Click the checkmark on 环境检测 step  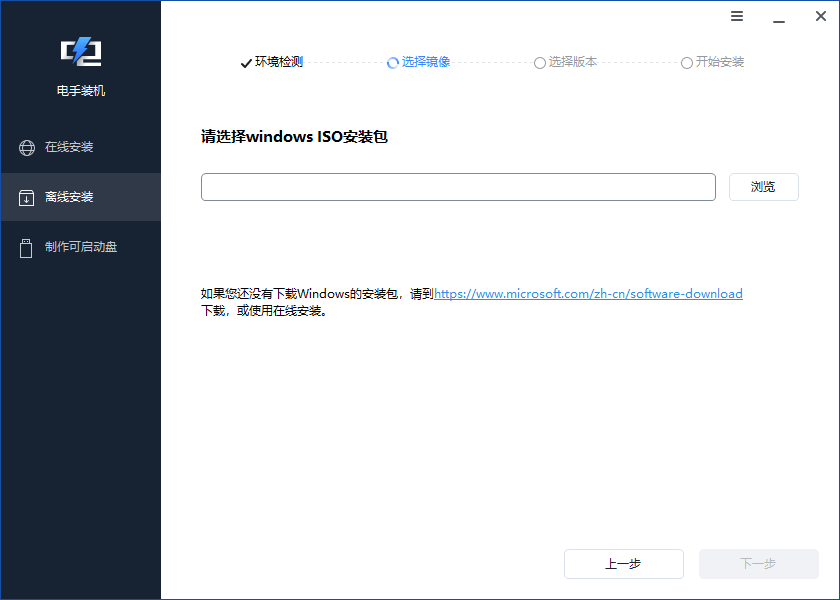click(x=246, y=62)
